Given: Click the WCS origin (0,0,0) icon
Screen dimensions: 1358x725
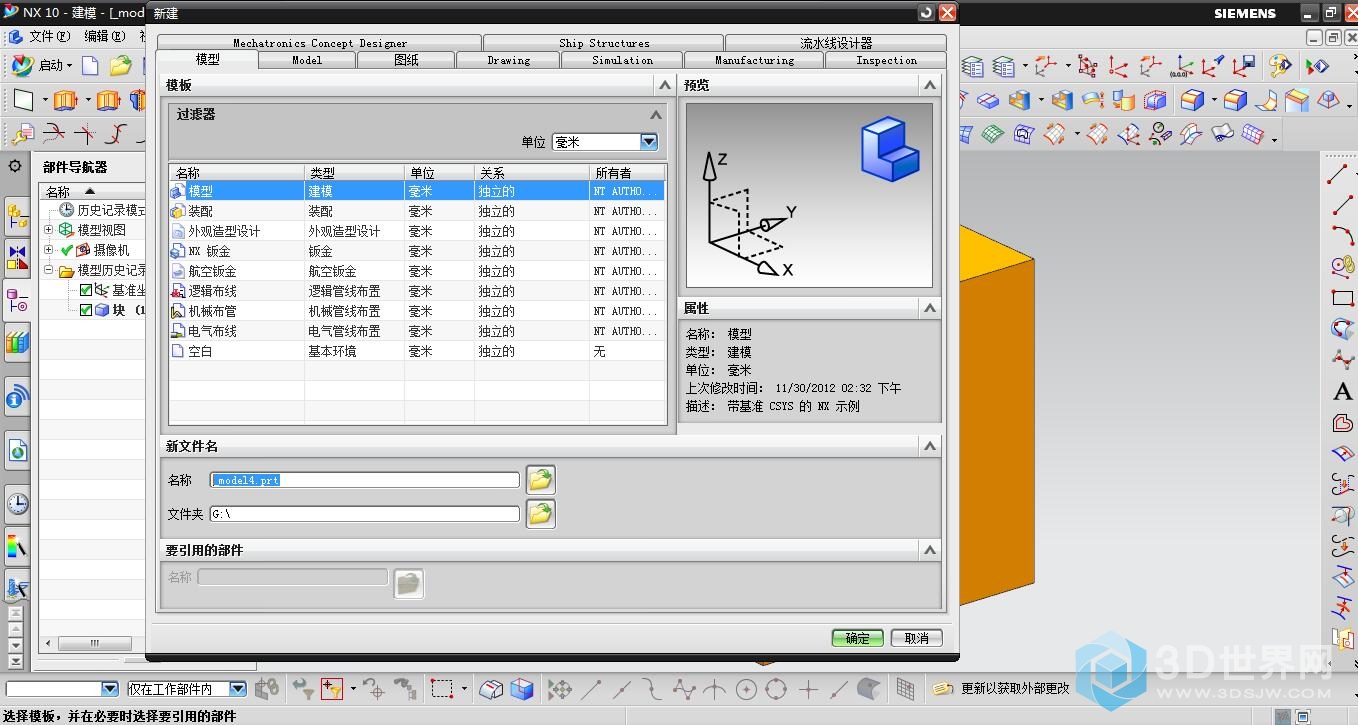Looking at the screenshot, I should (x=1182, y=67).
